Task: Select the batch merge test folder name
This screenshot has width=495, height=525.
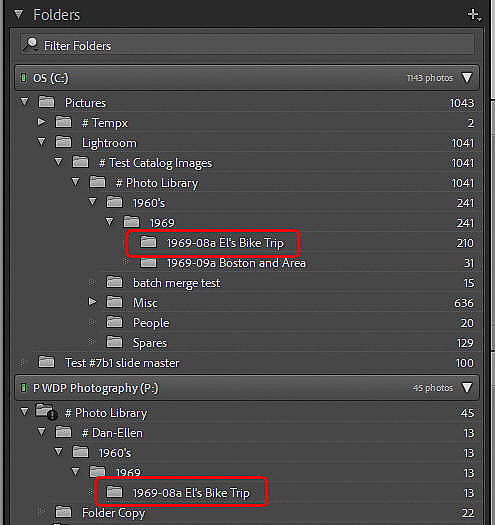Action: pos(176,283)
